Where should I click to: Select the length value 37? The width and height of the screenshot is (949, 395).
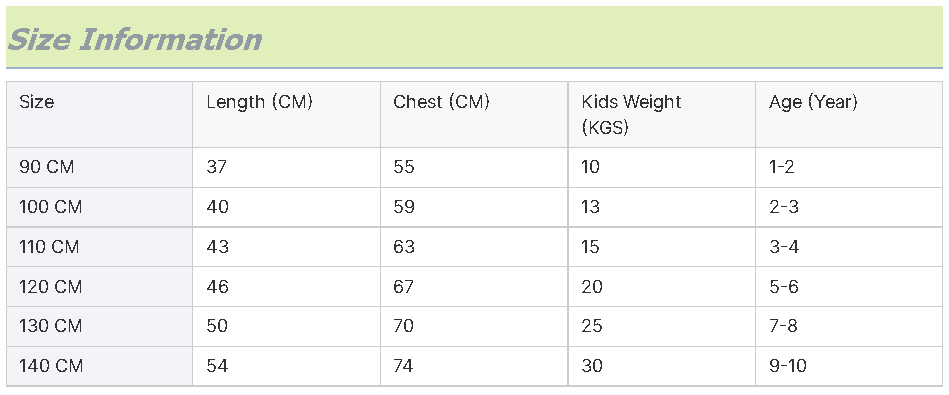217,167
